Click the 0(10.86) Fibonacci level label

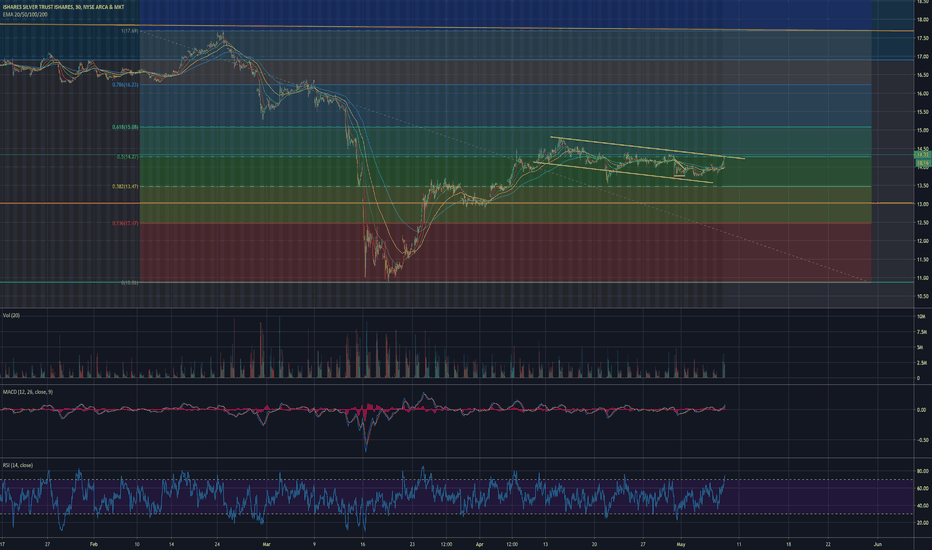(x=130, y=282)
